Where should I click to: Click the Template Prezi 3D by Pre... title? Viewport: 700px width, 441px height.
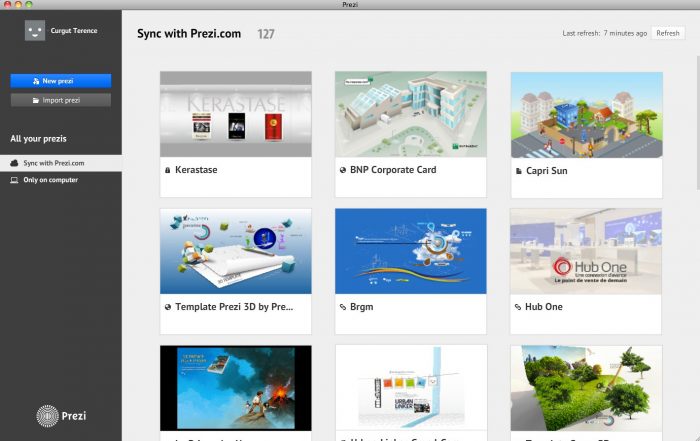234,307
